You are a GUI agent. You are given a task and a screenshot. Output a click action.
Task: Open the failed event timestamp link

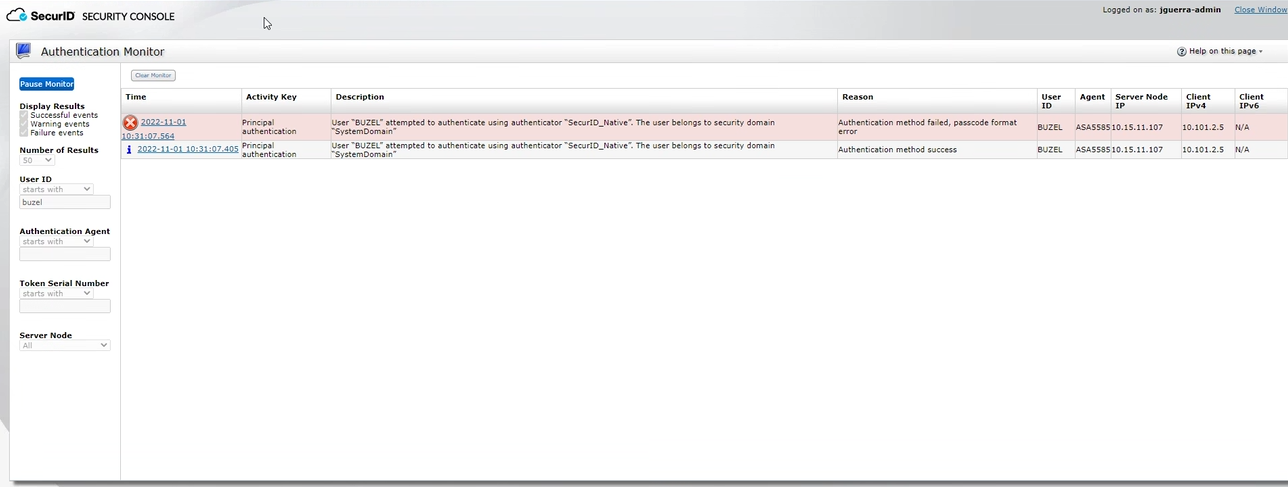pos(163,122)
